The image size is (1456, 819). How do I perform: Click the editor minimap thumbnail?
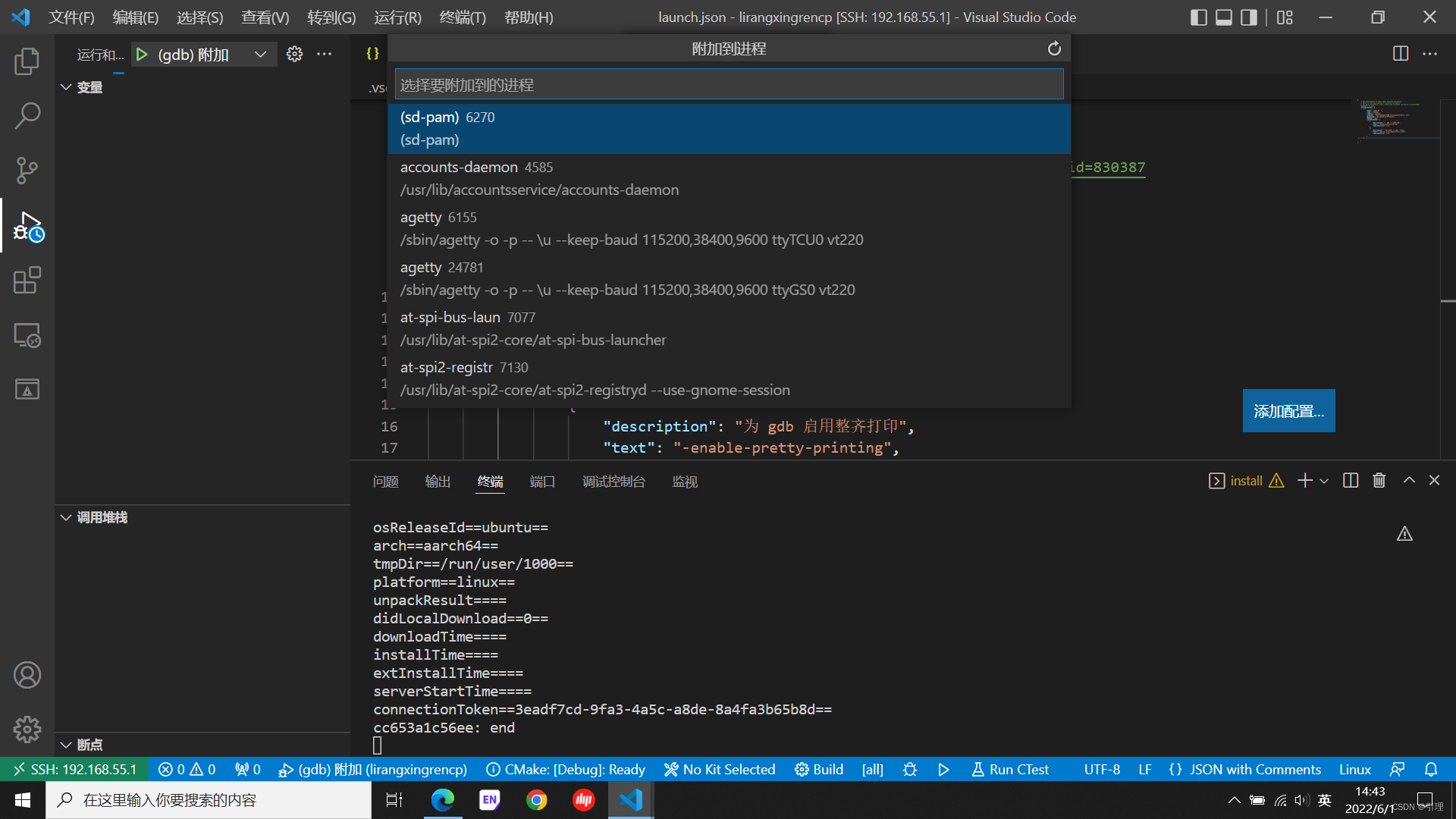coord(1397,120)
